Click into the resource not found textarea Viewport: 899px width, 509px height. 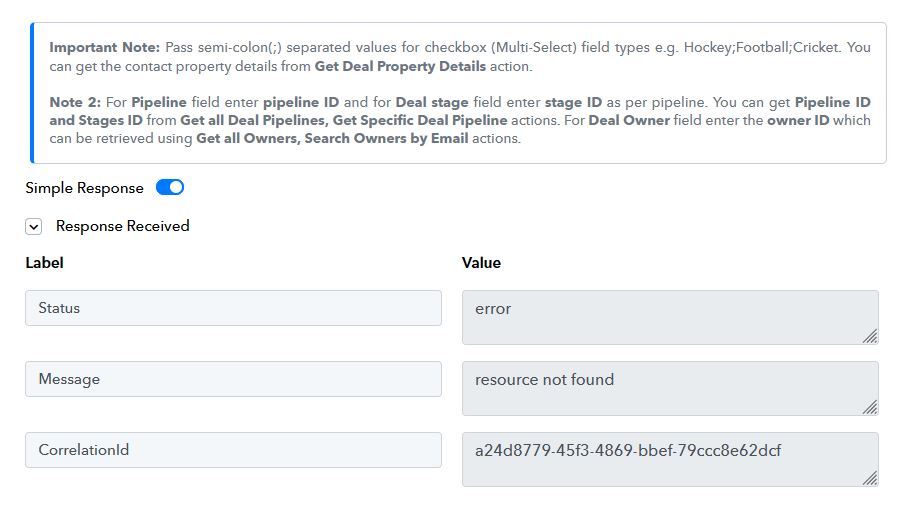point(670,388)
